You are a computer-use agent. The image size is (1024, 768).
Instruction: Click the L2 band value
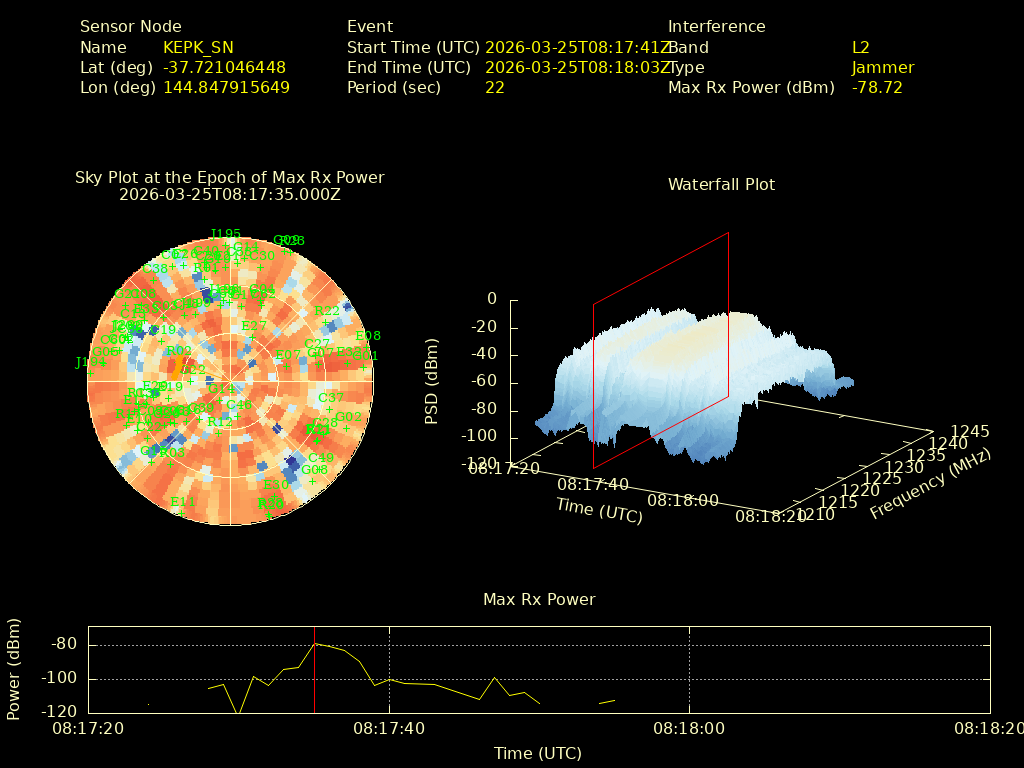pos(860,48)
